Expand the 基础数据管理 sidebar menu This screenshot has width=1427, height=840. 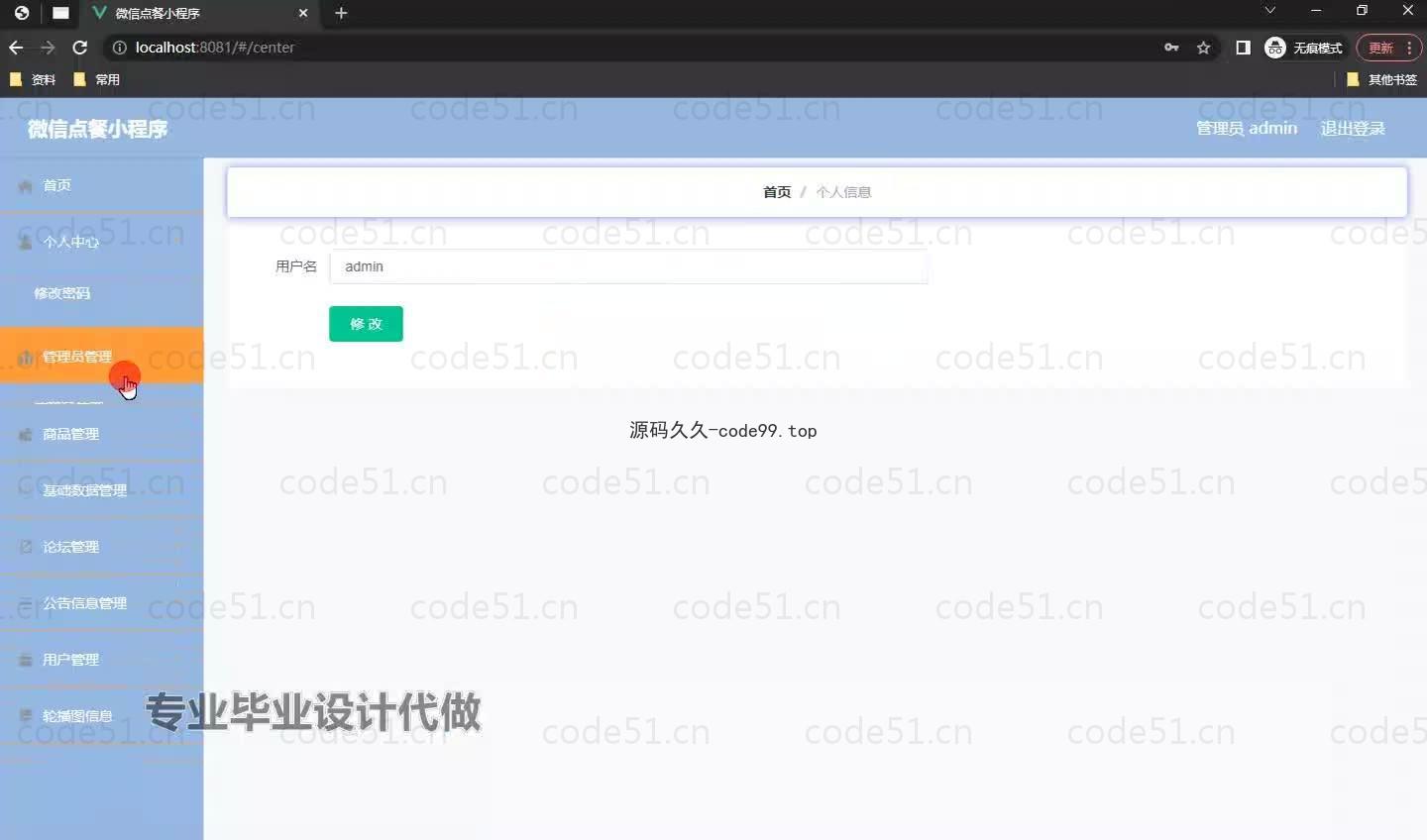(101, 490)
